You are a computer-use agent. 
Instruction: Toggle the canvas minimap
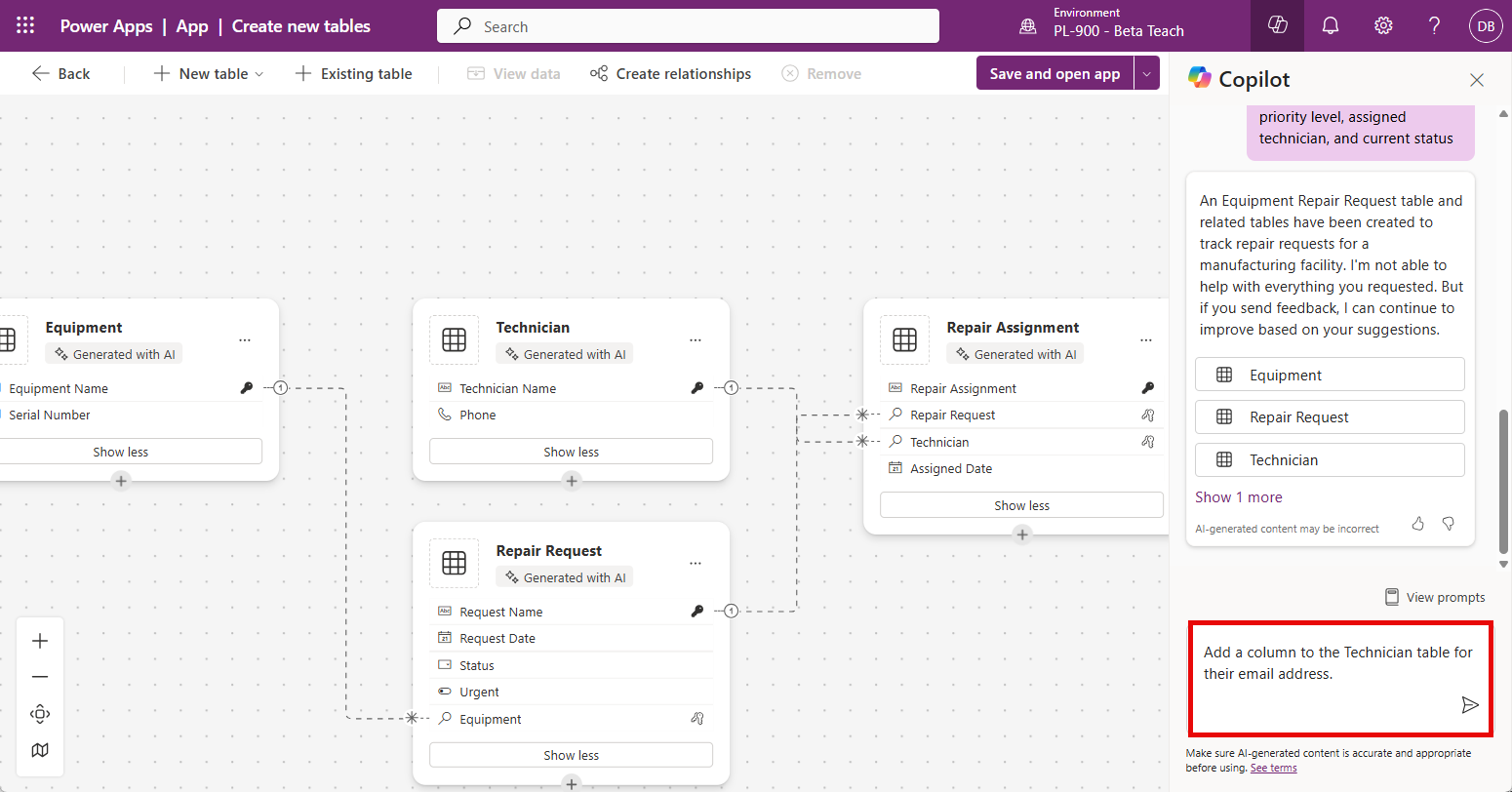(x=40, y=750)
